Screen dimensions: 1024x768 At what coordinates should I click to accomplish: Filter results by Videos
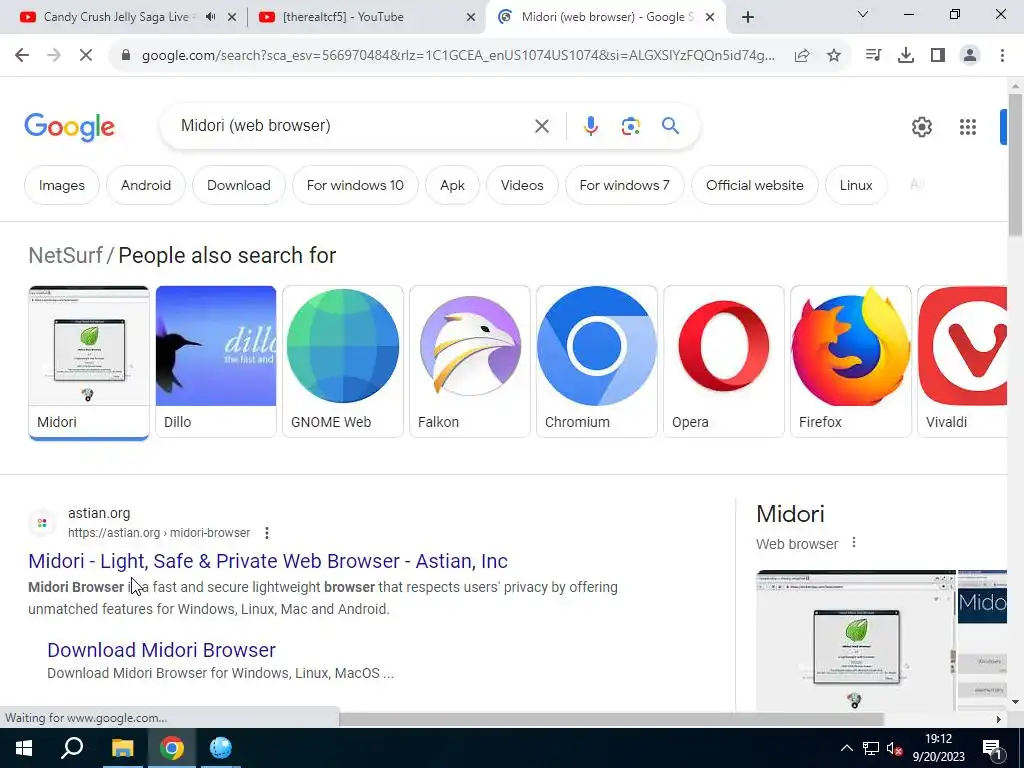[x=522, y=185]
